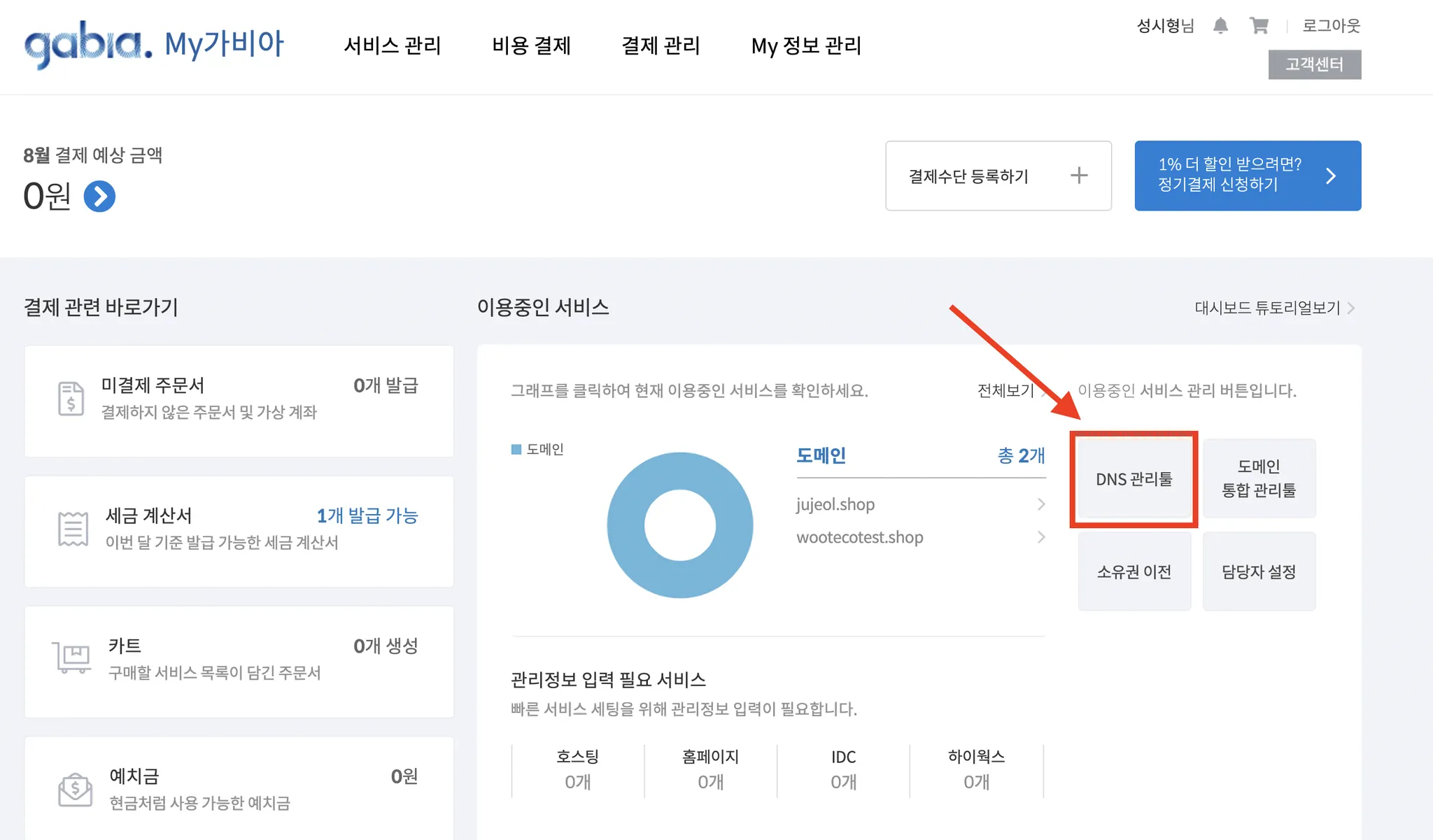Expand the wootecotest.shop domain chevron
Screen dimensions: 1433x840
point(1040,537)
